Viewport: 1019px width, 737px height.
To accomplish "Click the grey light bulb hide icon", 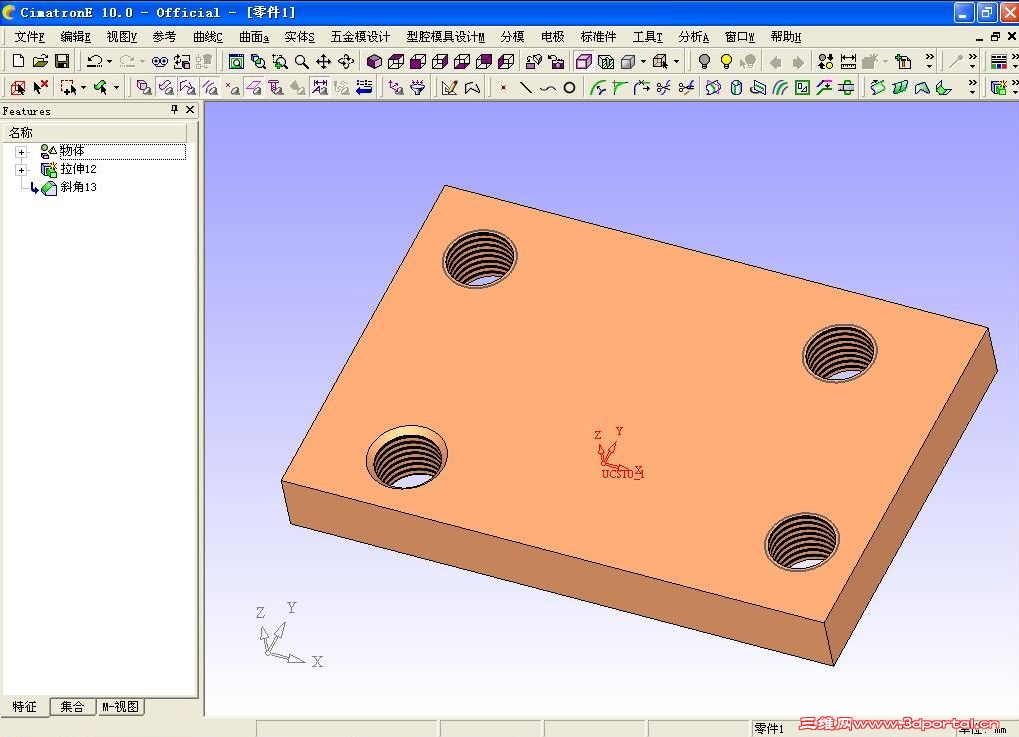I will coord(704,62).
